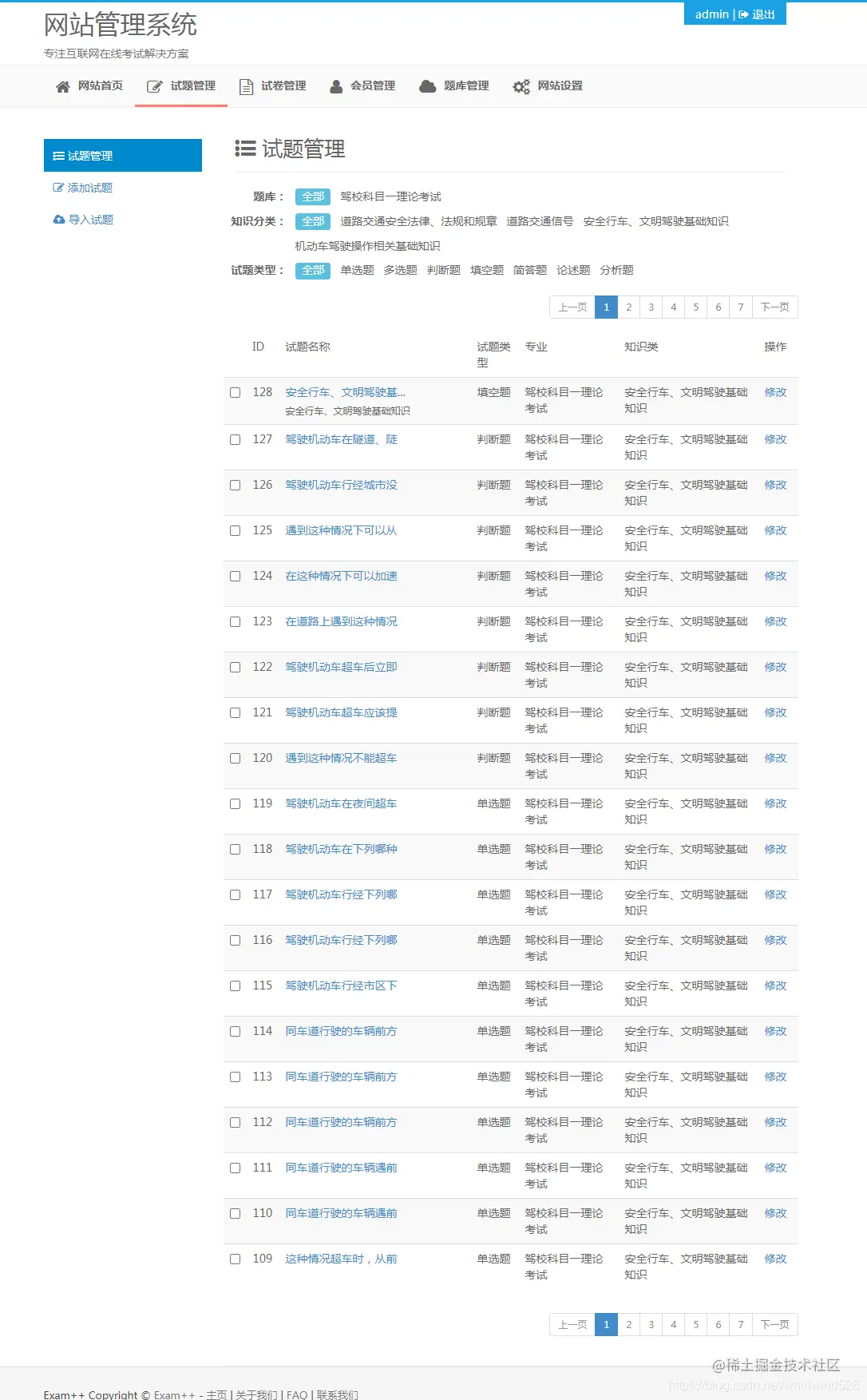This screenshot has width=867, height=1400.
Task: Check the checkbox for question 119
Action: 236,803
